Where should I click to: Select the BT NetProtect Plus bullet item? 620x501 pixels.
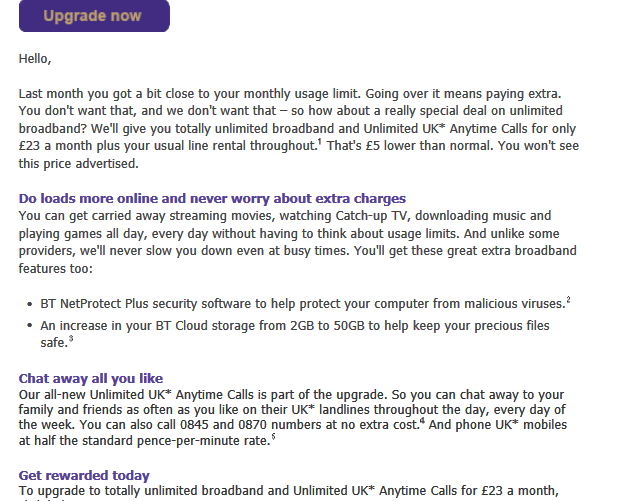(x=300, y=302)
